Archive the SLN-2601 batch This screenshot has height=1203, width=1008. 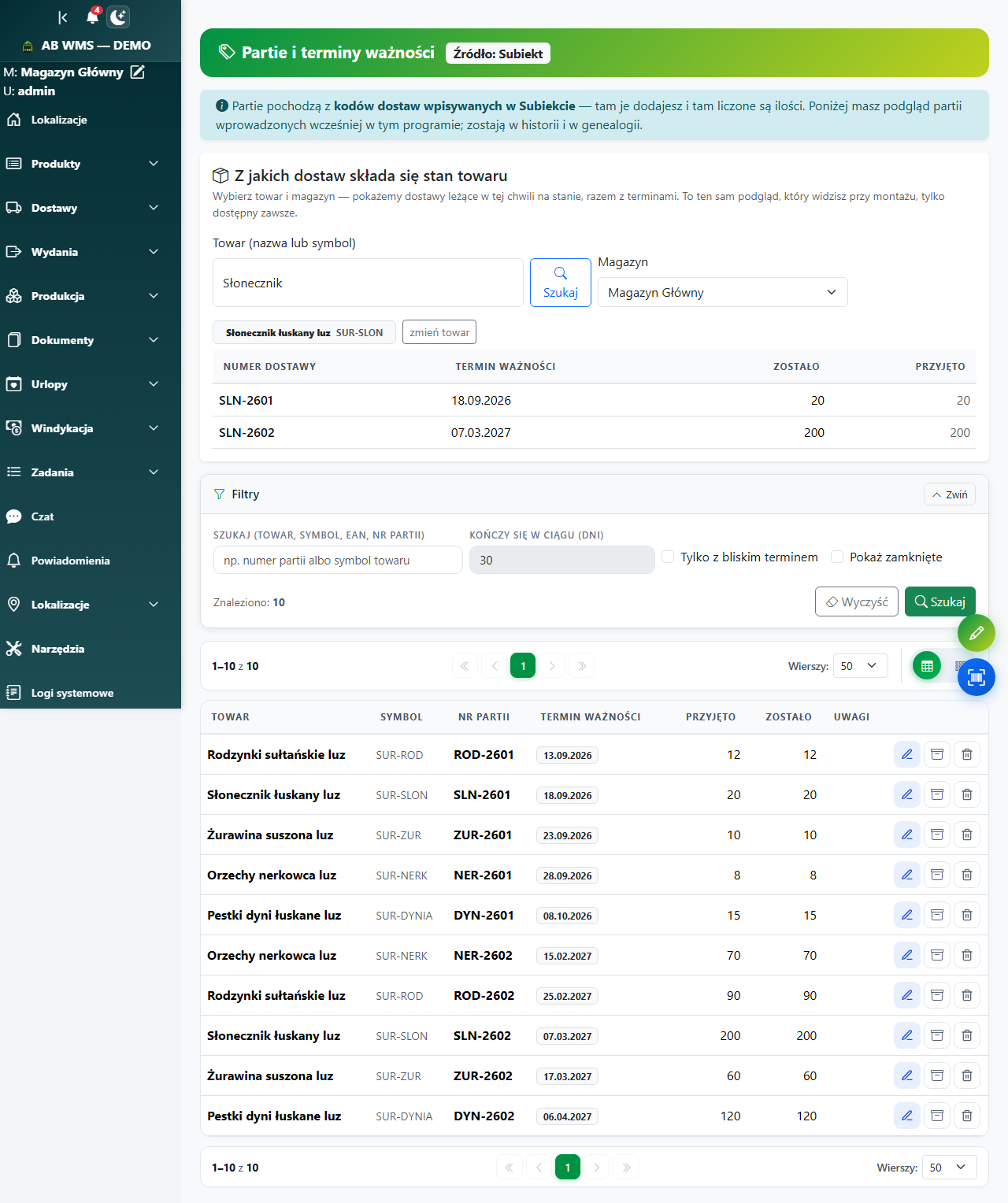(937, 794)
